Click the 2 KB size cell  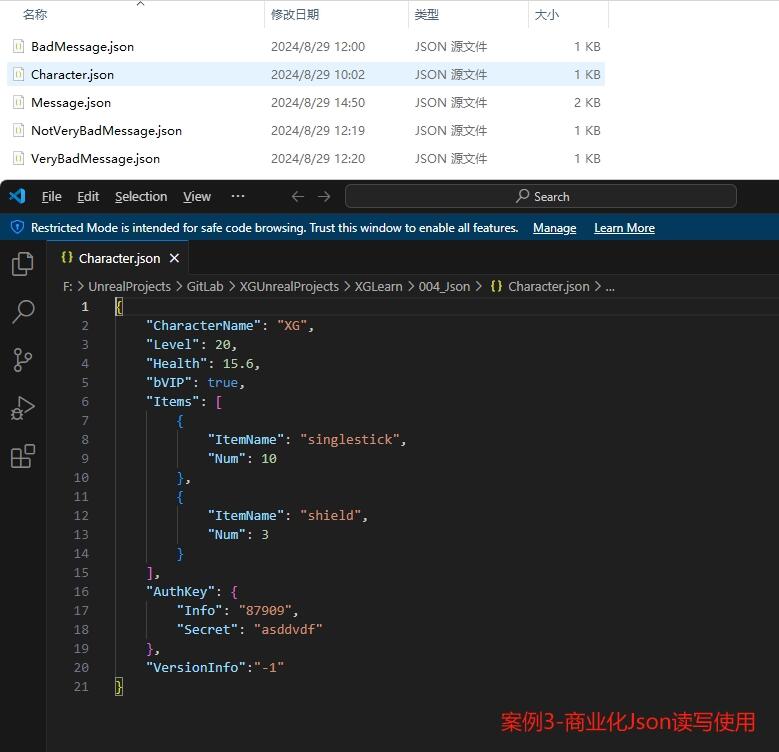(587, 103)
